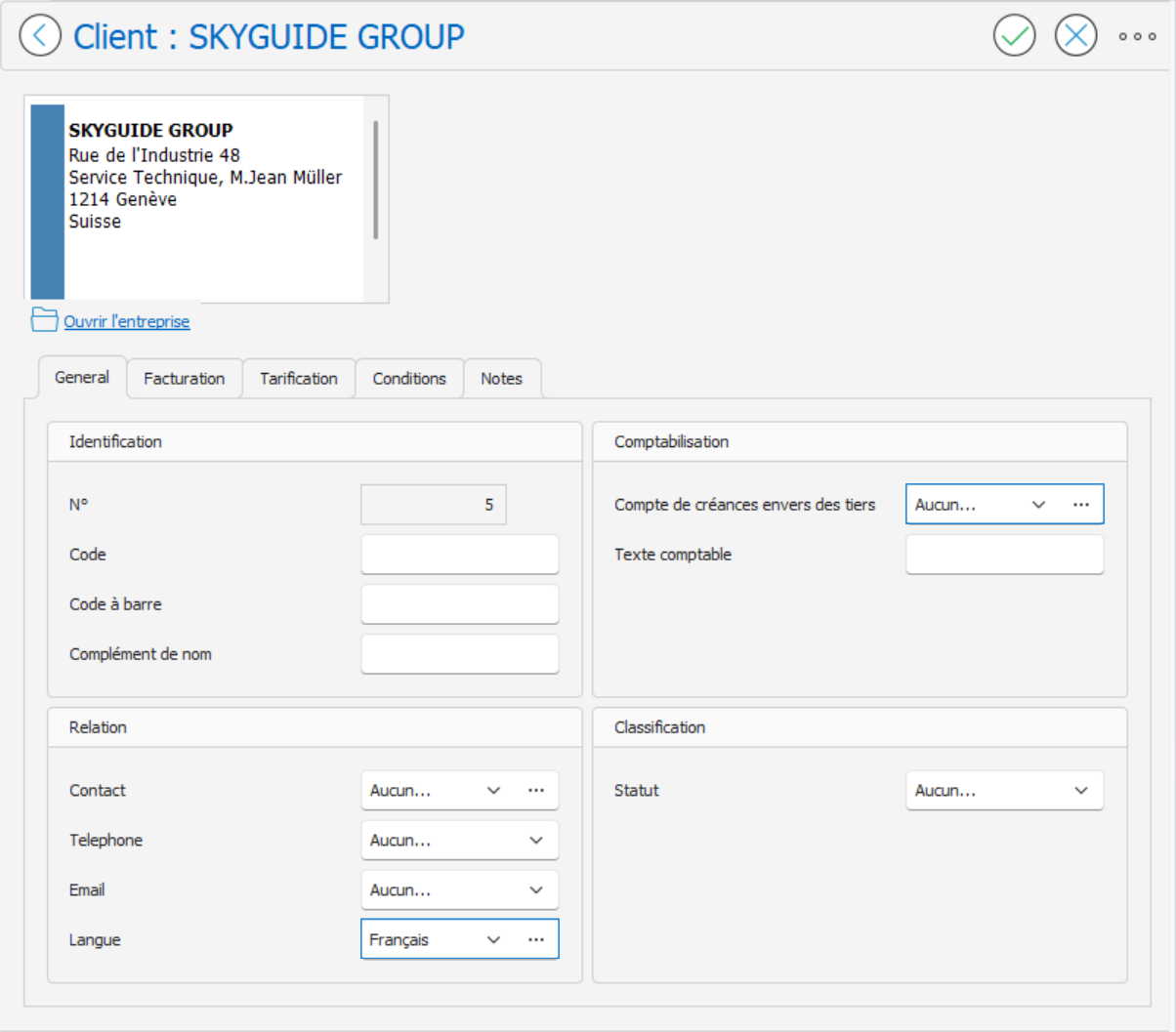
Task: Open the three-dot more options menu in header
Action: [1137, 36]
